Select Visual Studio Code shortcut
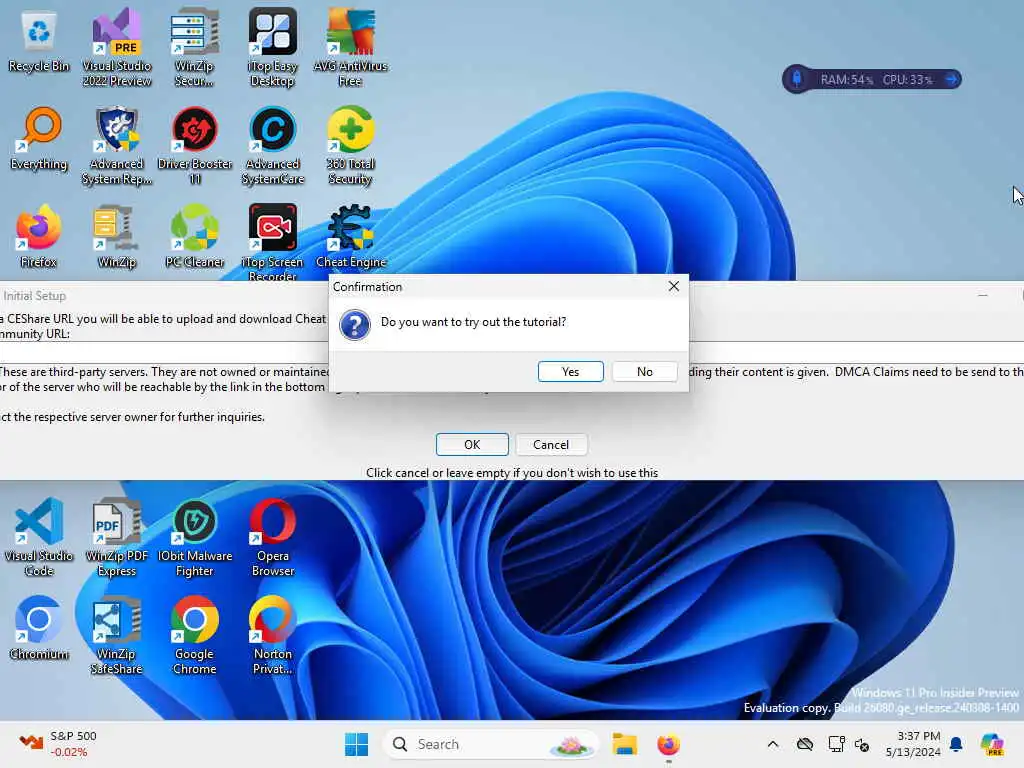The image size is (1024, 768). click(x=39, y=538)
